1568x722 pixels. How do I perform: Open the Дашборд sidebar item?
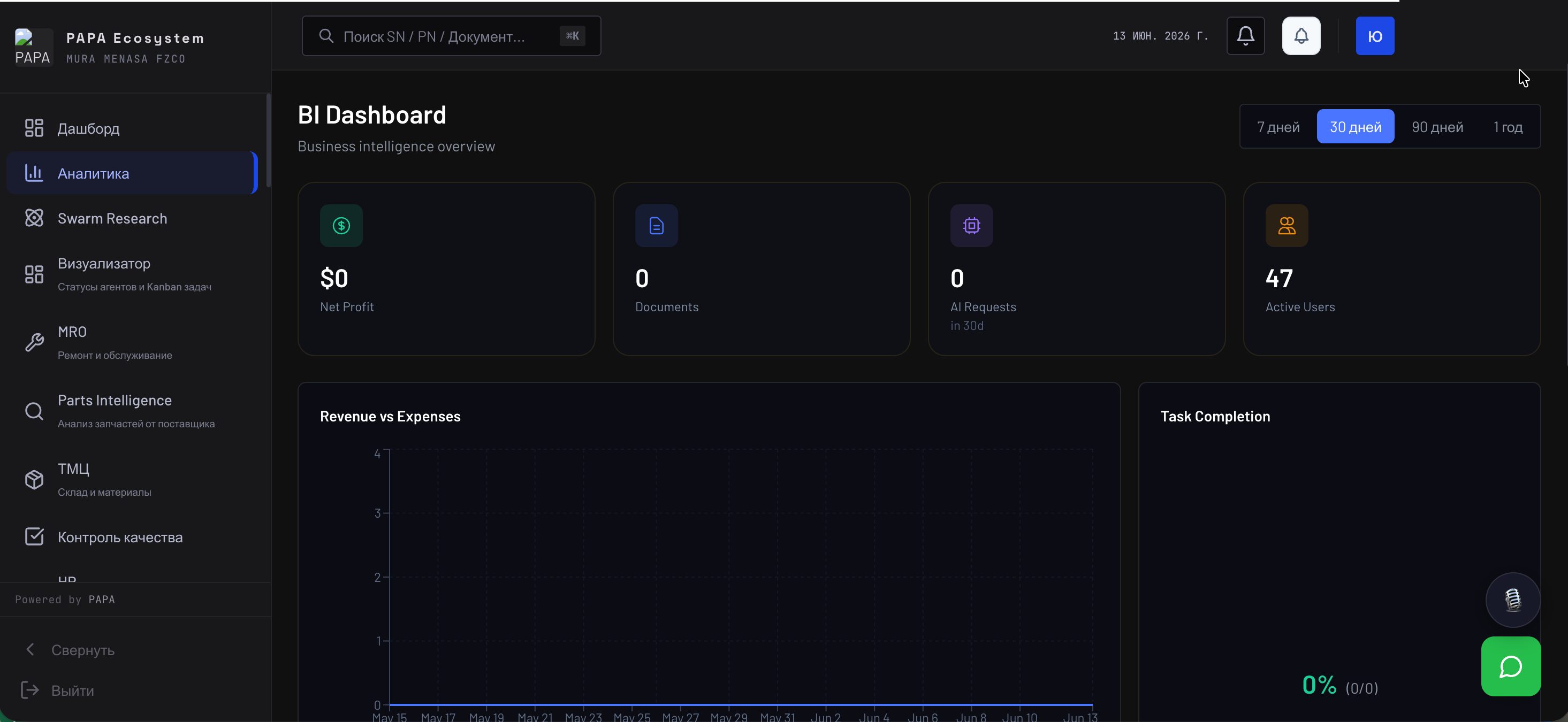pyautogui.click(x=132, y=128)
